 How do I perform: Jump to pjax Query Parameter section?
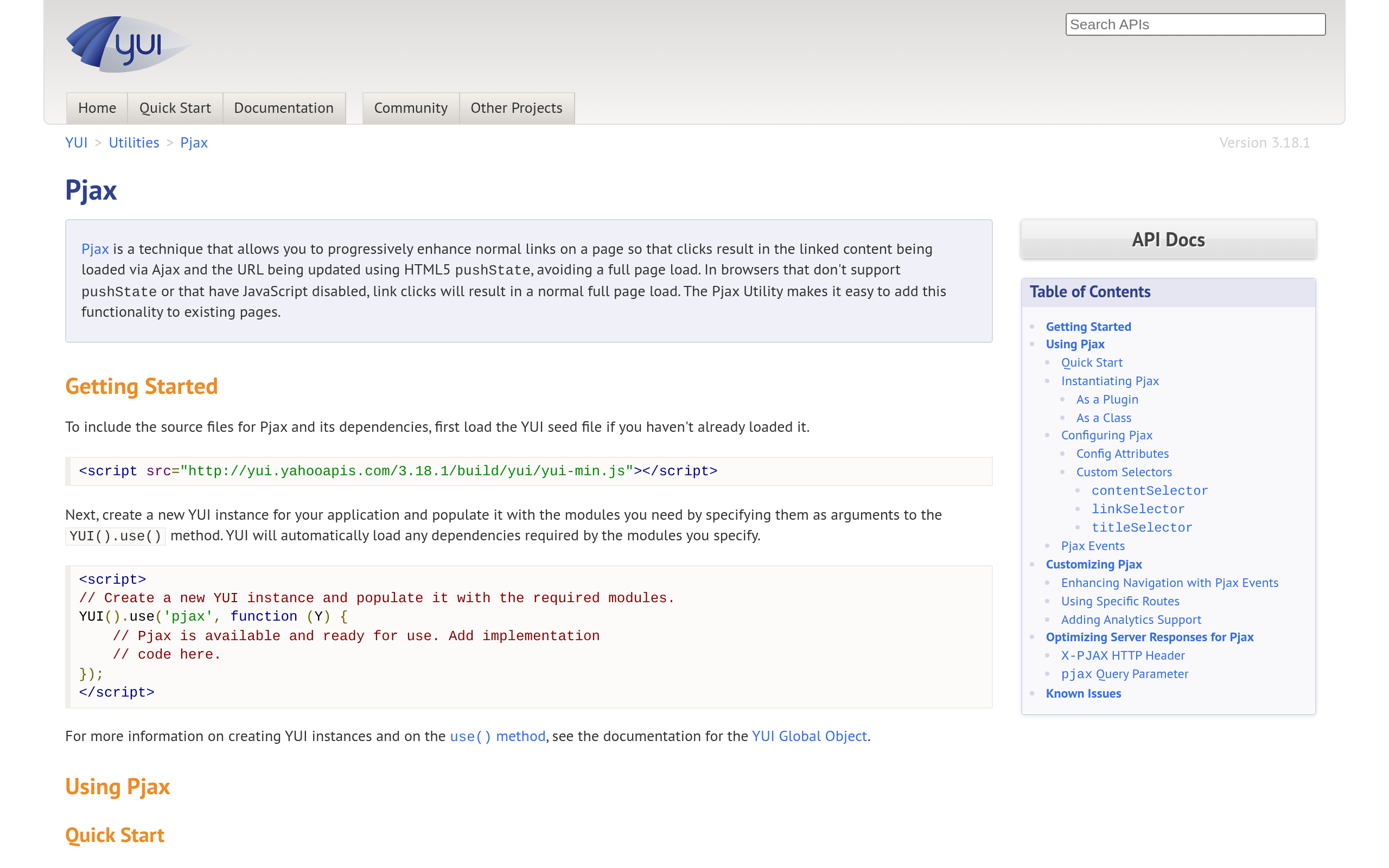point(1125,674)
